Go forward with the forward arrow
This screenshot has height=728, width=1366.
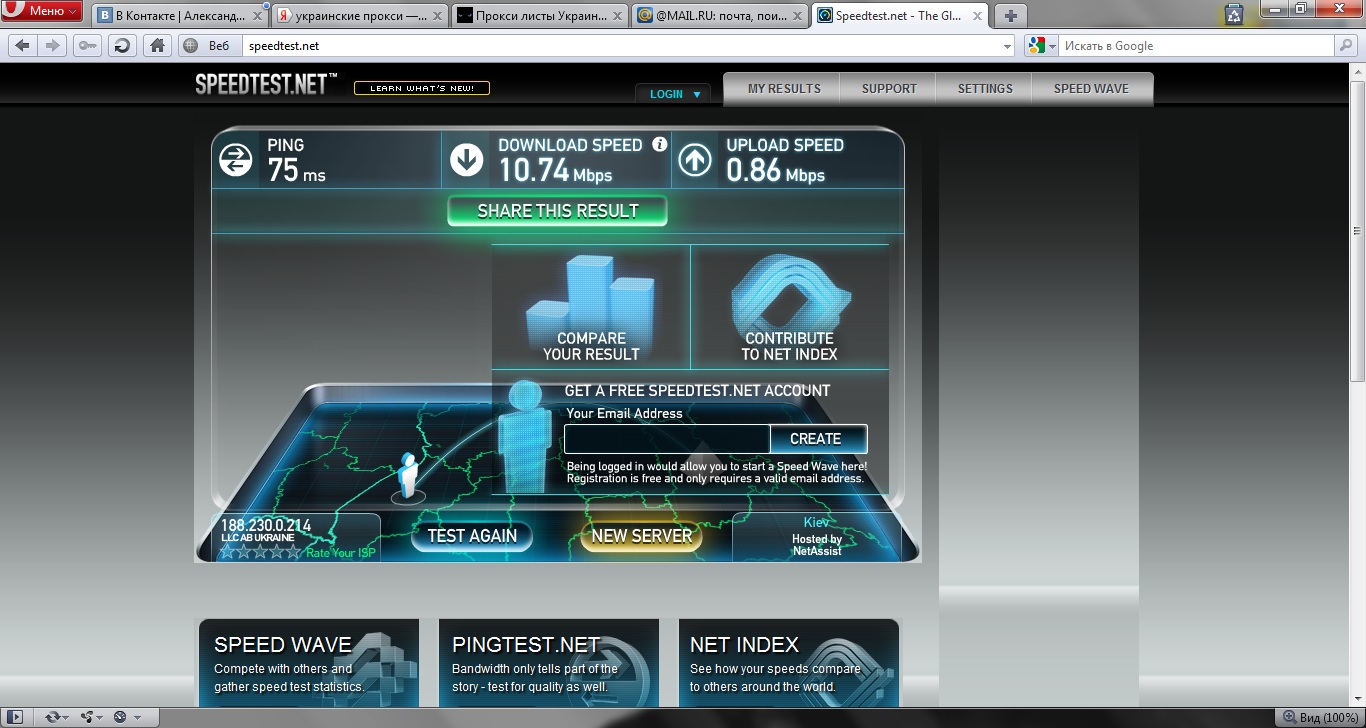(53, 46)
